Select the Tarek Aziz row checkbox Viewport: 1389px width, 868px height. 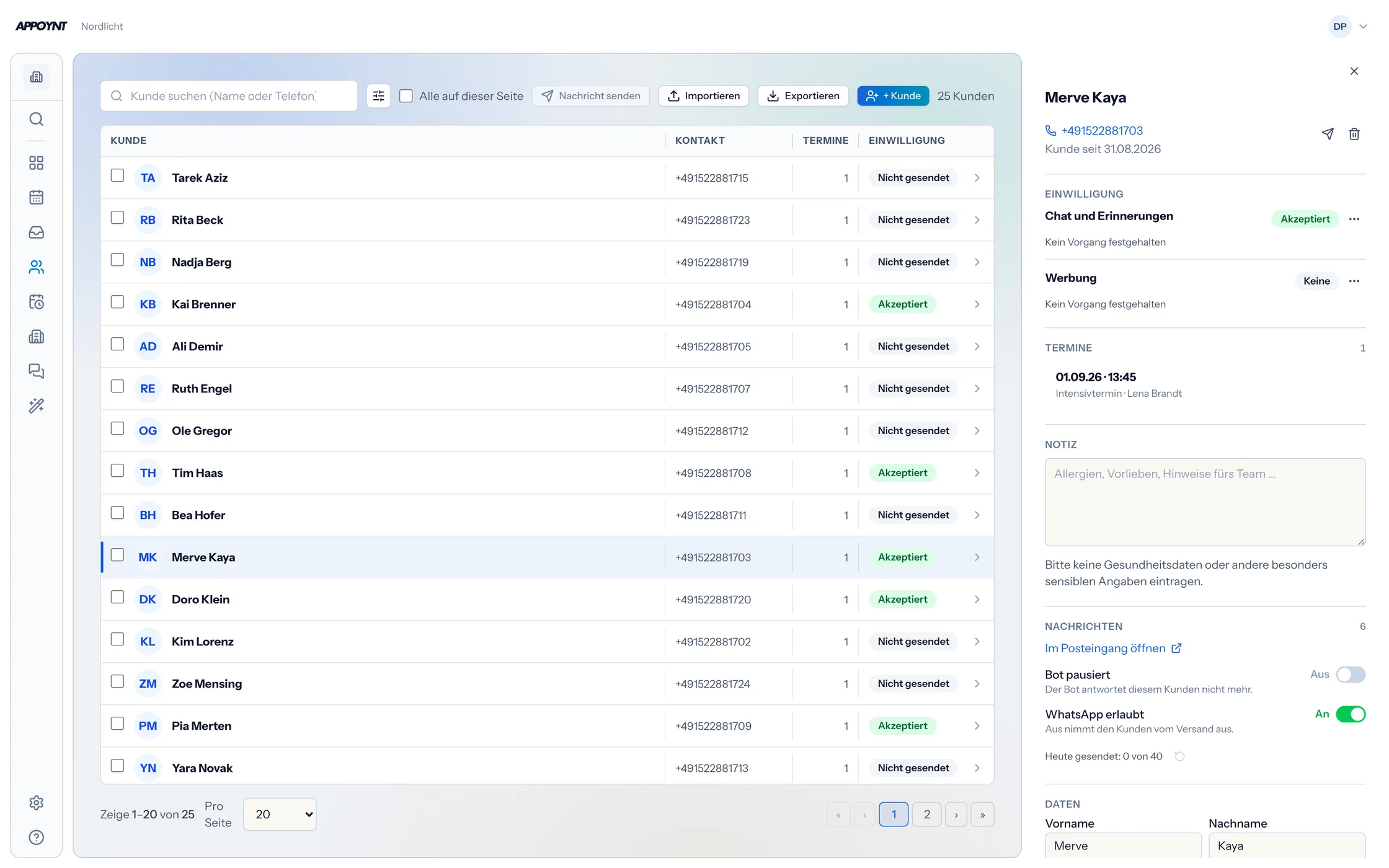pos(117,175)
